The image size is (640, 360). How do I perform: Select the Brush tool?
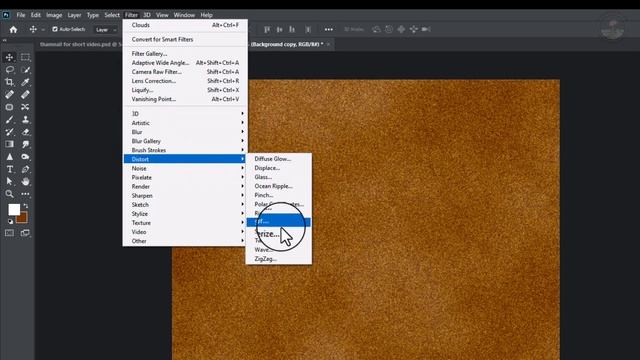pos(9,120)
